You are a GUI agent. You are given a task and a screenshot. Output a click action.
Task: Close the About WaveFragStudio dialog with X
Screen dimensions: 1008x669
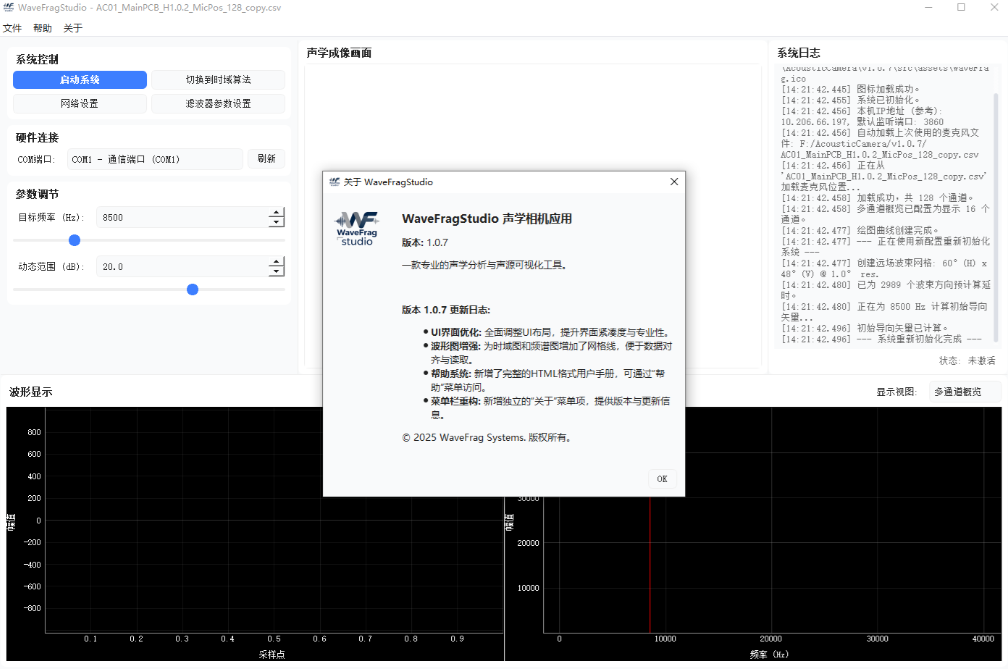click(673, 181)
